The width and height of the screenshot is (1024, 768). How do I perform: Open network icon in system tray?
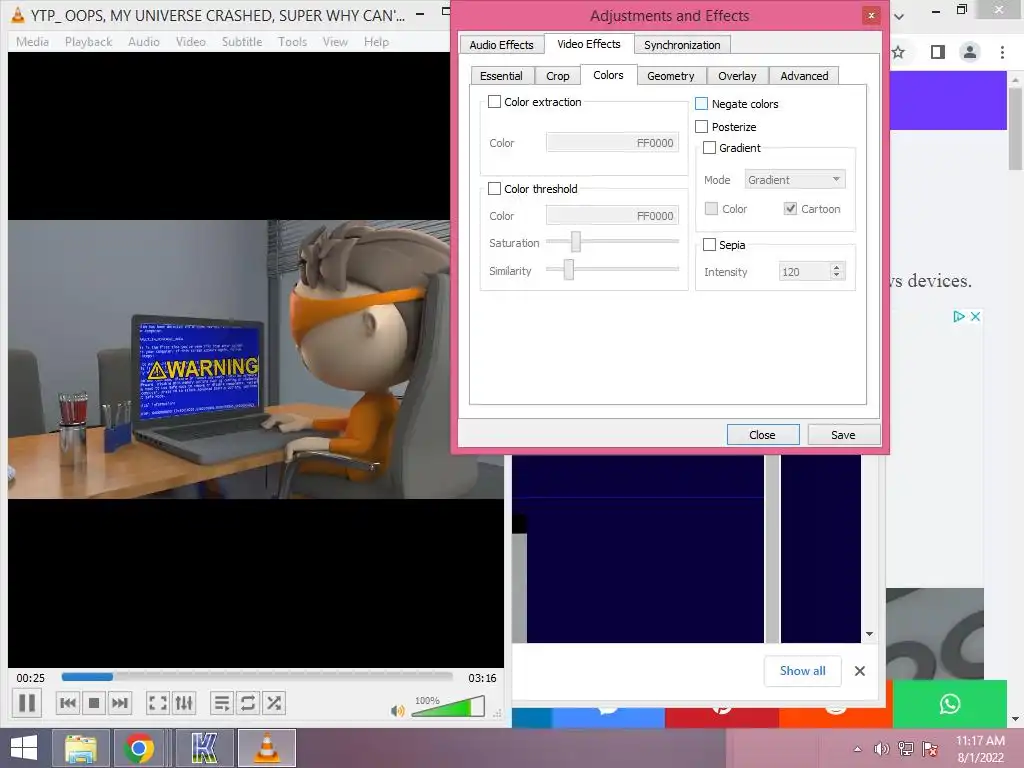(906, 749)
